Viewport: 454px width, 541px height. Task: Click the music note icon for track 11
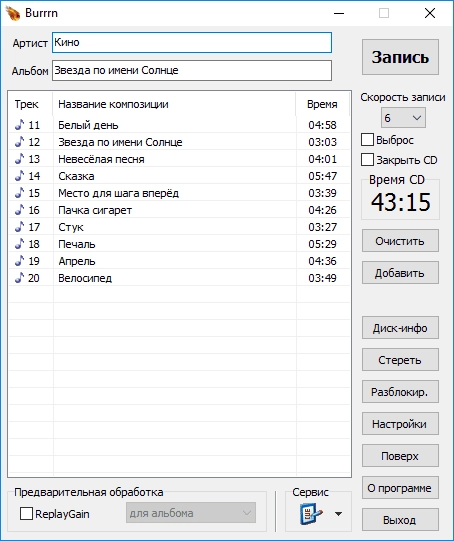tap(20, 125)
